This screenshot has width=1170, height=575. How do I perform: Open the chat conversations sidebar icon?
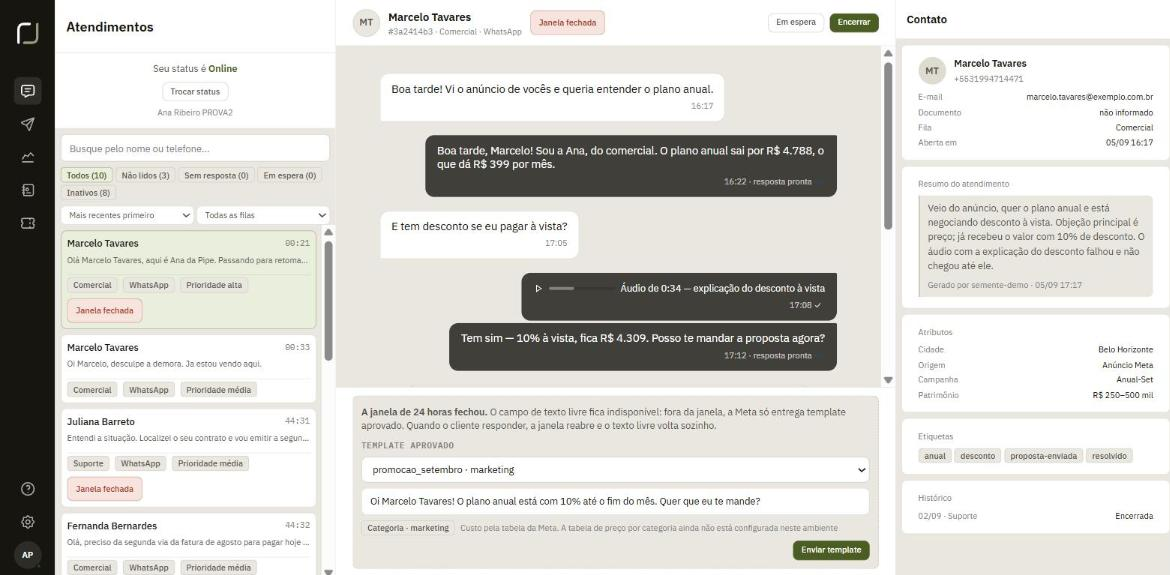pos(28,91)
